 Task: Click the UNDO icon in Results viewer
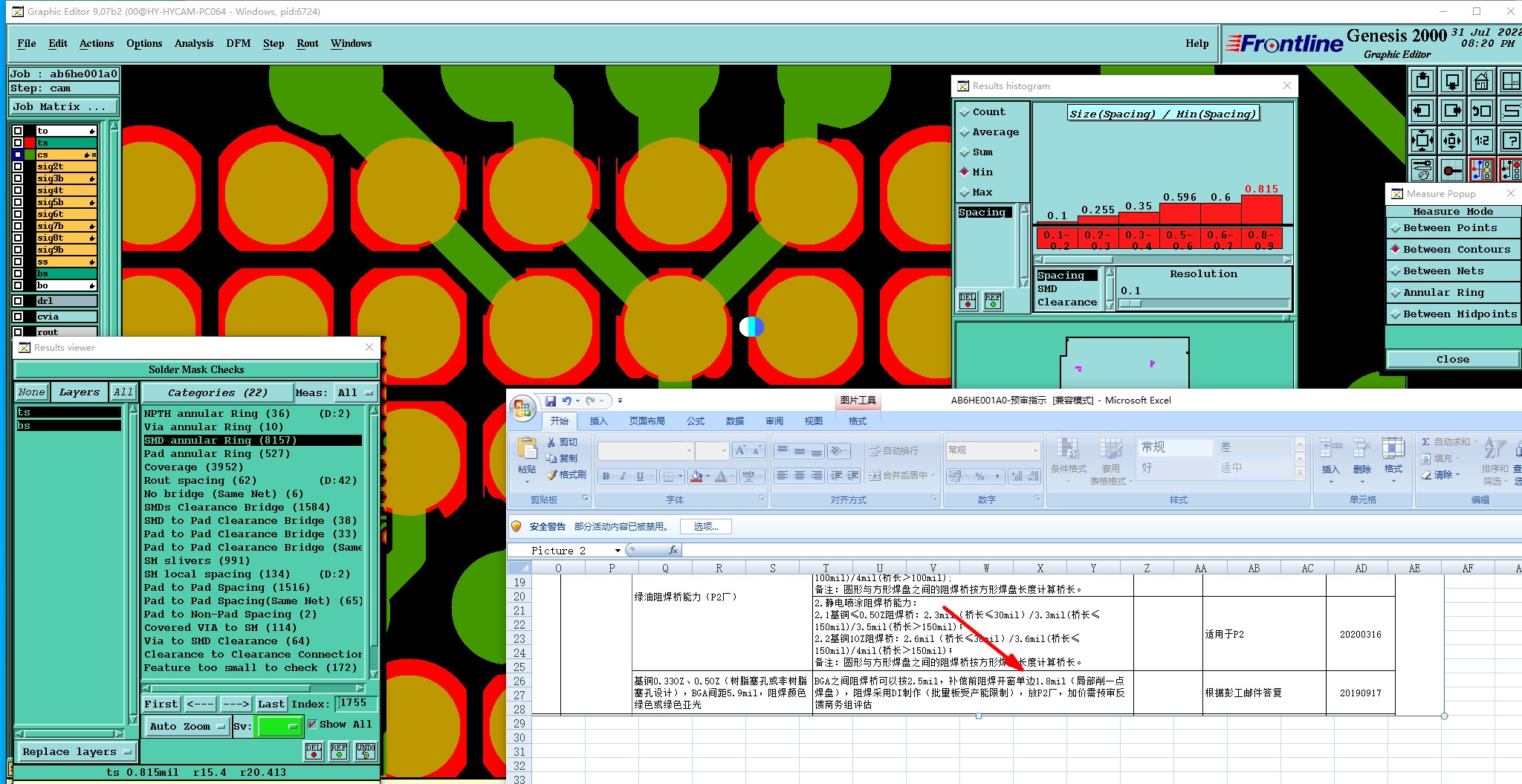(365, 751)
